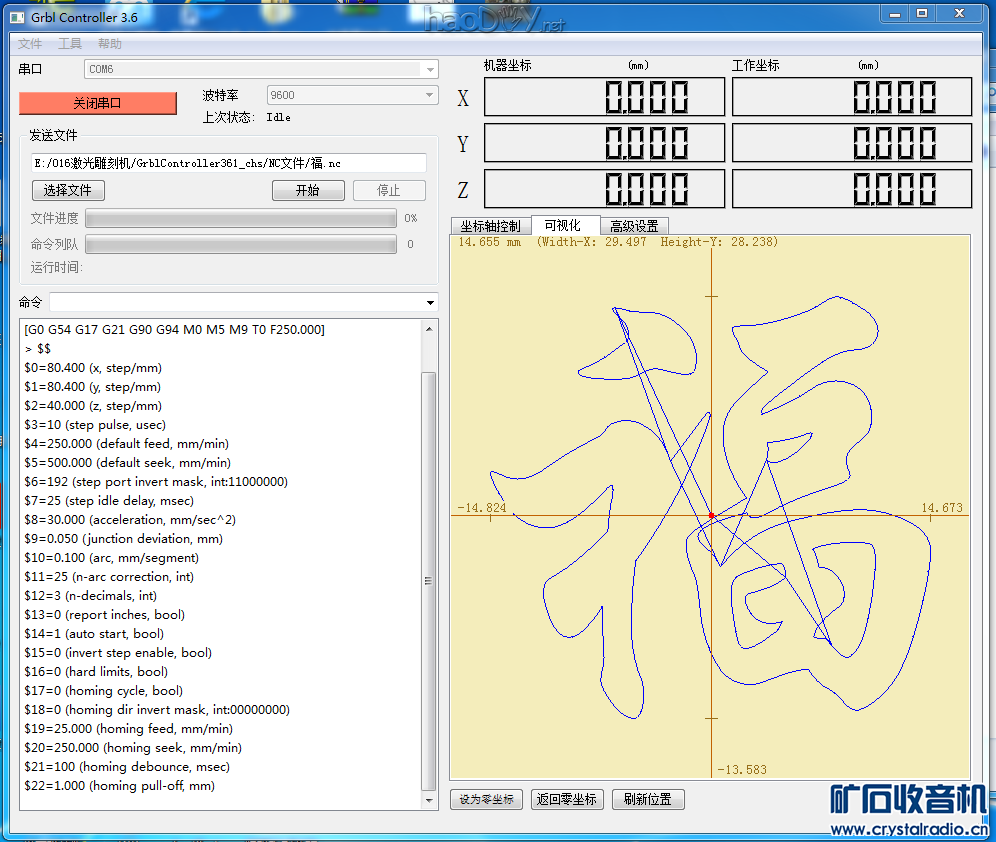Expand the 波特率 9600 dropdown
The image size is (996, 842).
coord(430,96)
